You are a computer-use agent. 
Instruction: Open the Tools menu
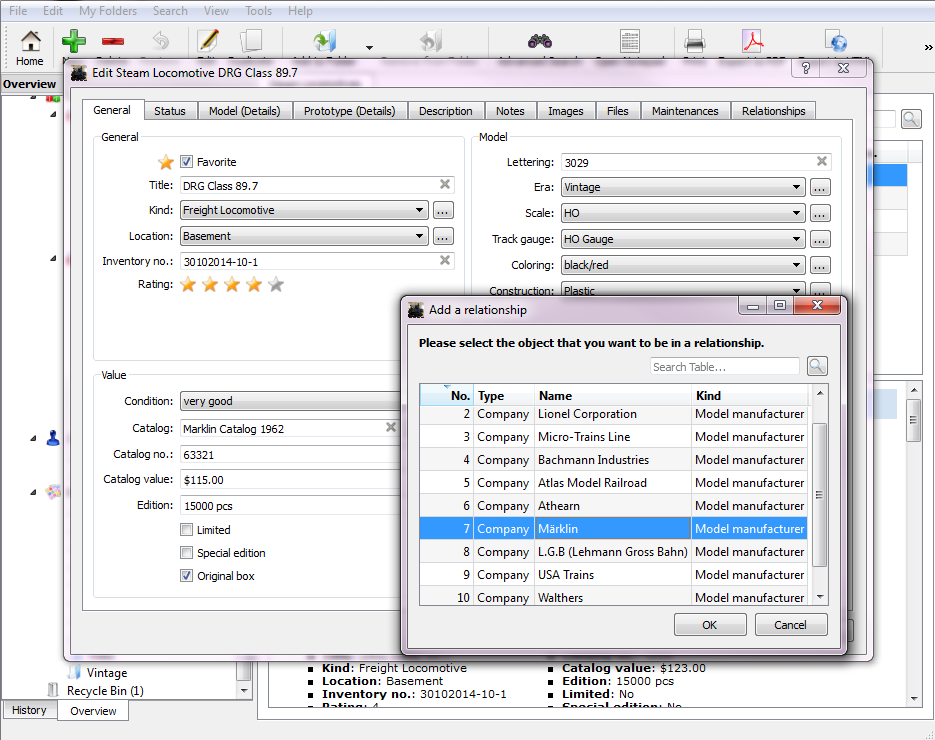point(258,11)
